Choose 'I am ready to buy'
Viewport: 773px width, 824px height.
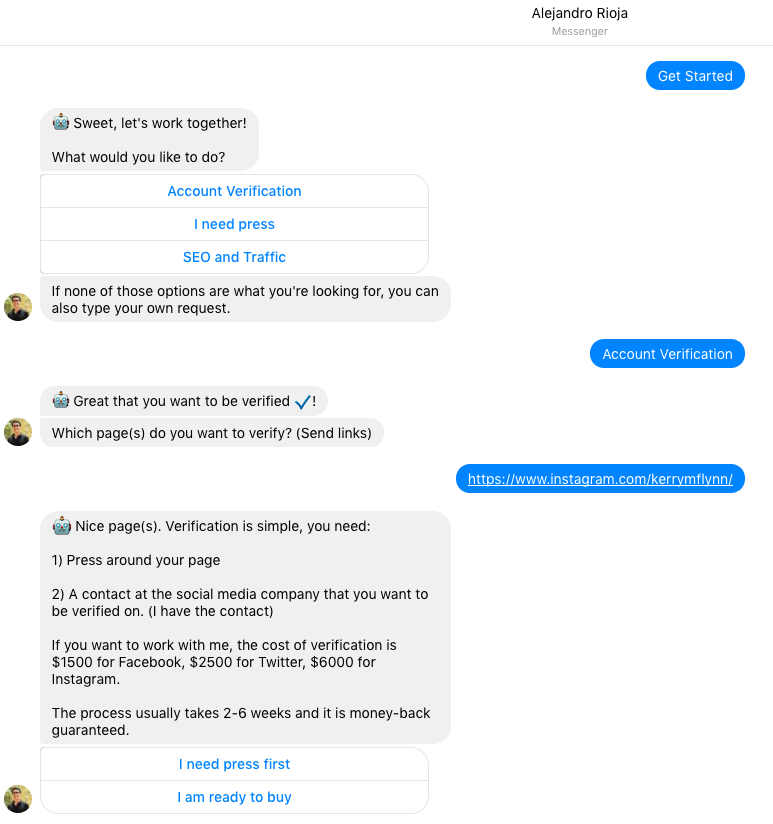[234, 797]
